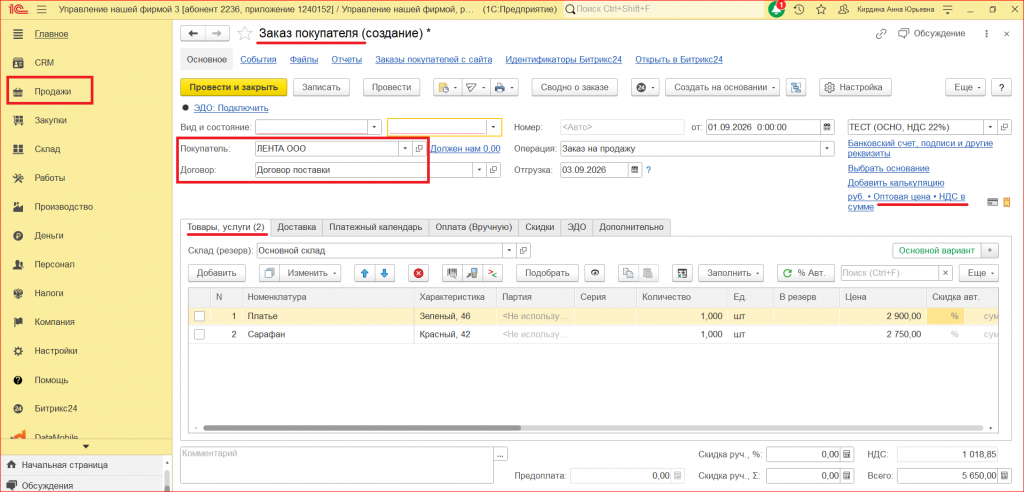The height and width of the screenshot is (492, 1024).
Task: Copy the selected row with the duplicate icon
Action: (268, 272)
